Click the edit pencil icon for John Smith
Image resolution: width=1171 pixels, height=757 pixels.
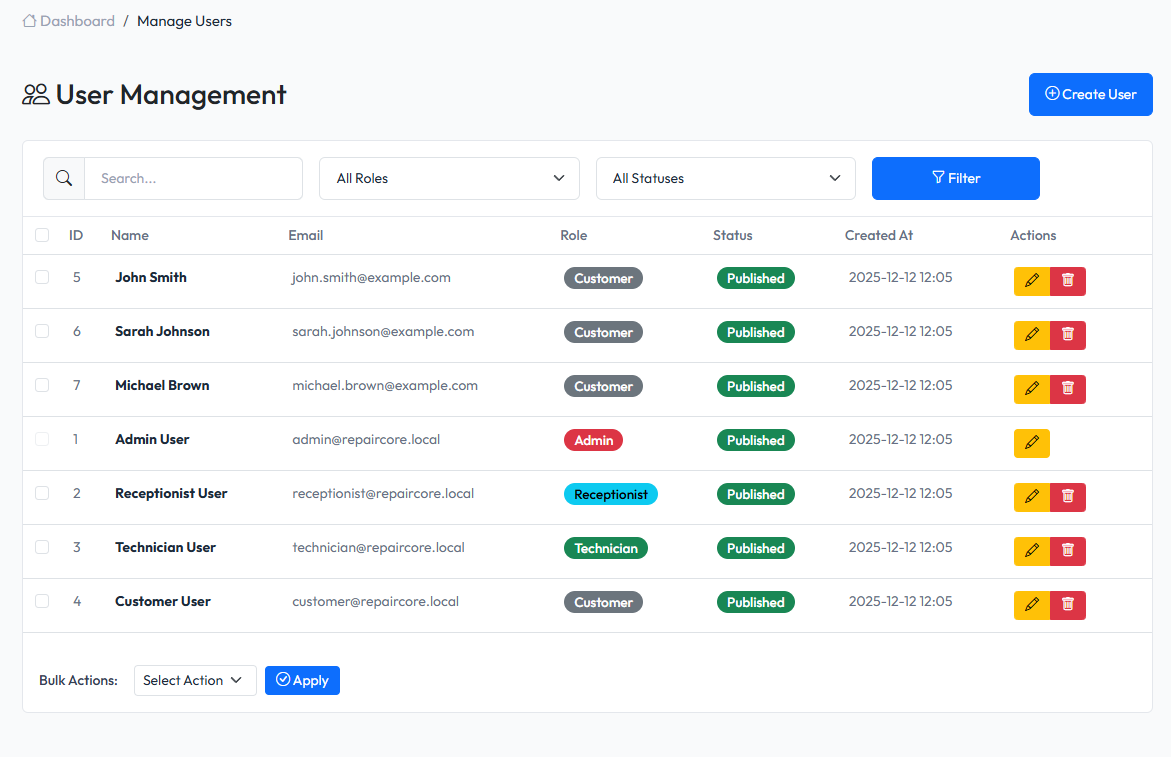1031,281
